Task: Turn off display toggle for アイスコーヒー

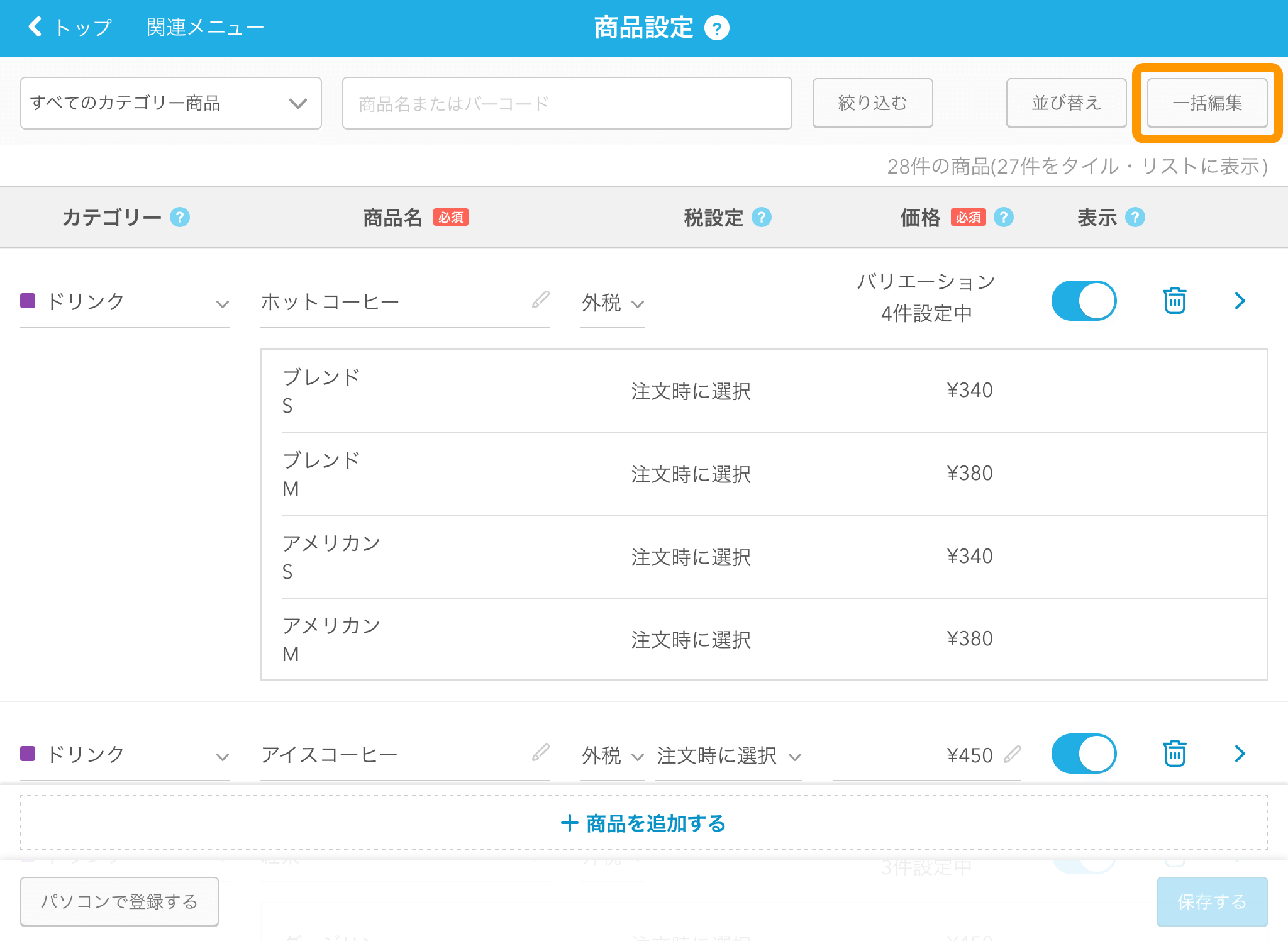Action: tap(1083, 753)
